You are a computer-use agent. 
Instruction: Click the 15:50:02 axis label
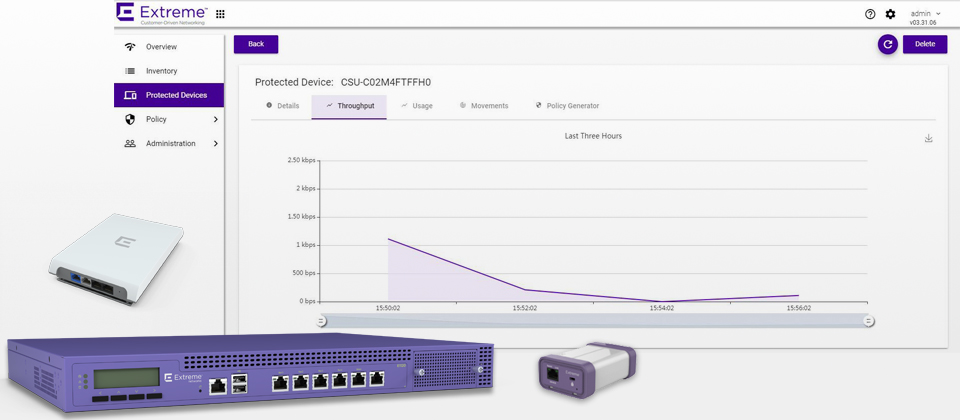coord(388,309)
